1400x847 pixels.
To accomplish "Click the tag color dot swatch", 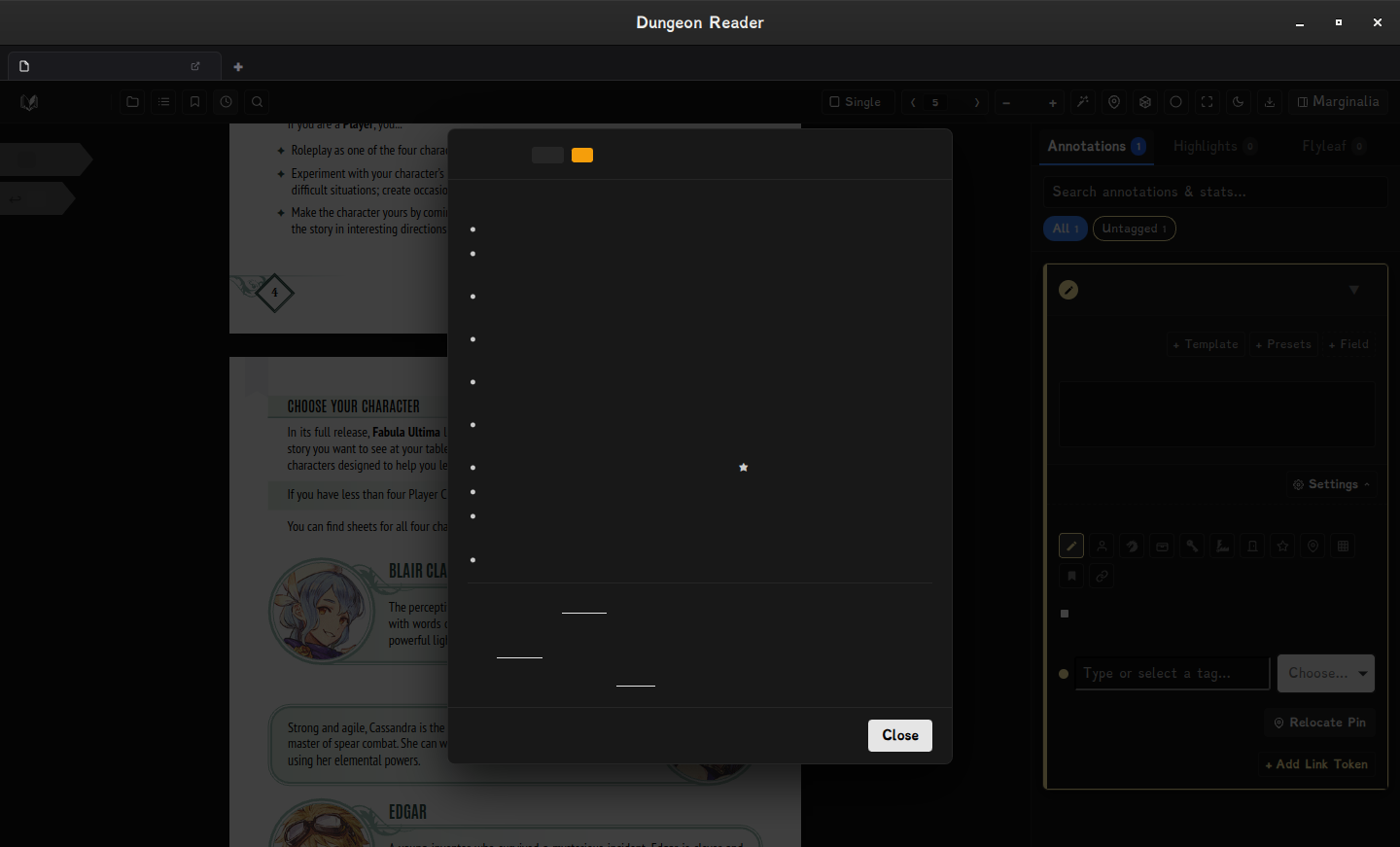I will point(1064,673).
